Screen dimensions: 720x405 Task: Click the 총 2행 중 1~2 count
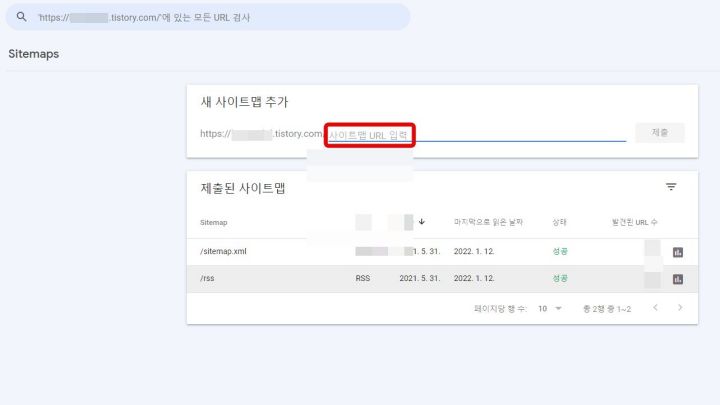pyautogui.click(x=607, y=309)
